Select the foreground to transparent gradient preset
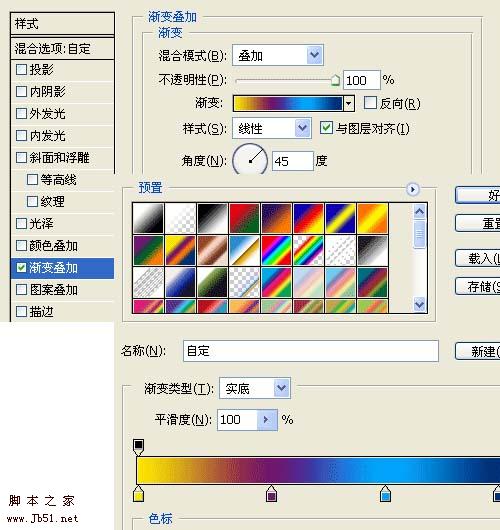Viewport: 500px width, 530px height. click(x=181, y=218)
